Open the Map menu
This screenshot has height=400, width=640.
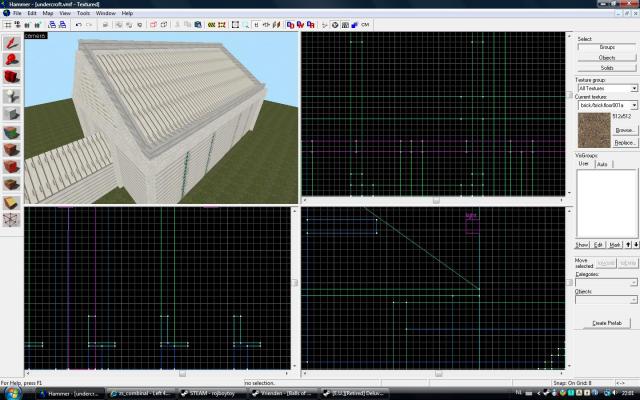[47, 13]
